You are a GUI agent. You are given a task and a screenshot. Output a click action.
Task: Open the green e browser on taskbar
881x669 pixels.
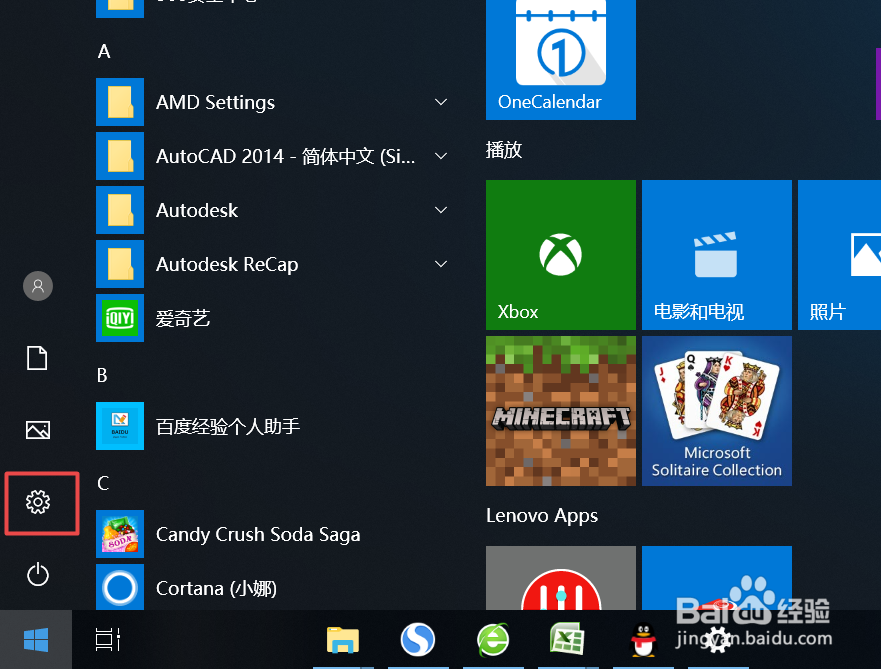(x=493, y=639)
